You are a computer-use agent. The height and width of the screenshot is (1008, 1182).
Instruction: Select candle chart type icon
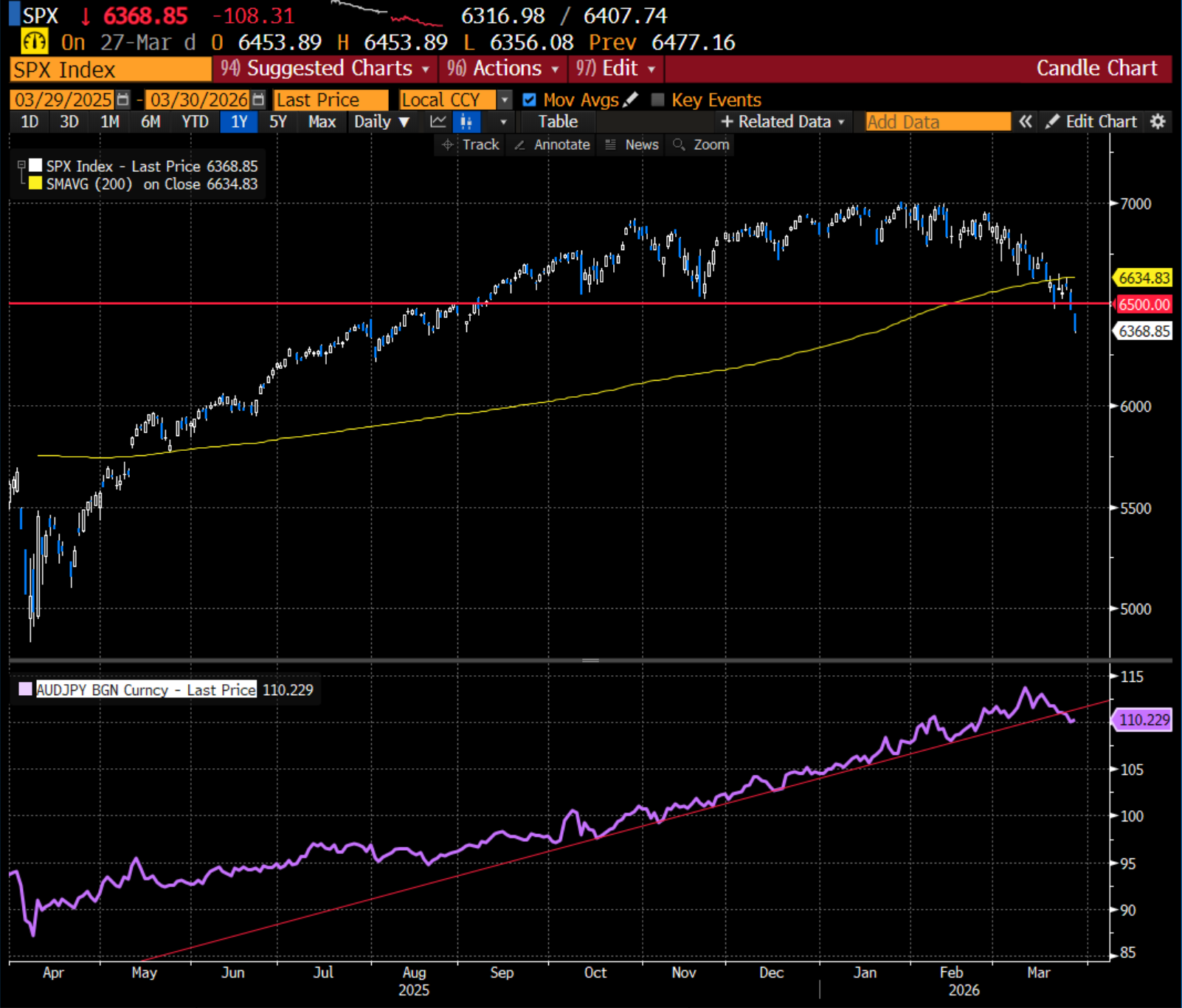[x=466, y=122]
